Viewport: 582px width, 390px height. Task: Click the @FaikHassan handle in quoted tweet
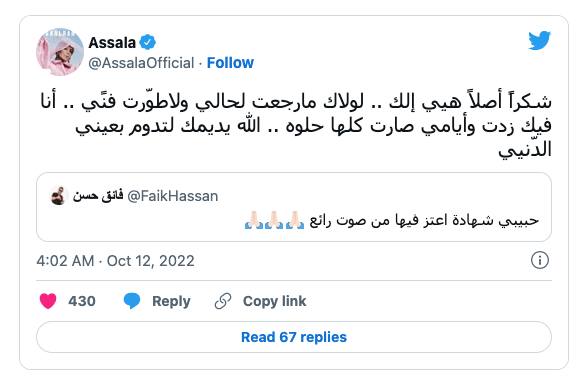pyautogui.click(x=173, y=196)
